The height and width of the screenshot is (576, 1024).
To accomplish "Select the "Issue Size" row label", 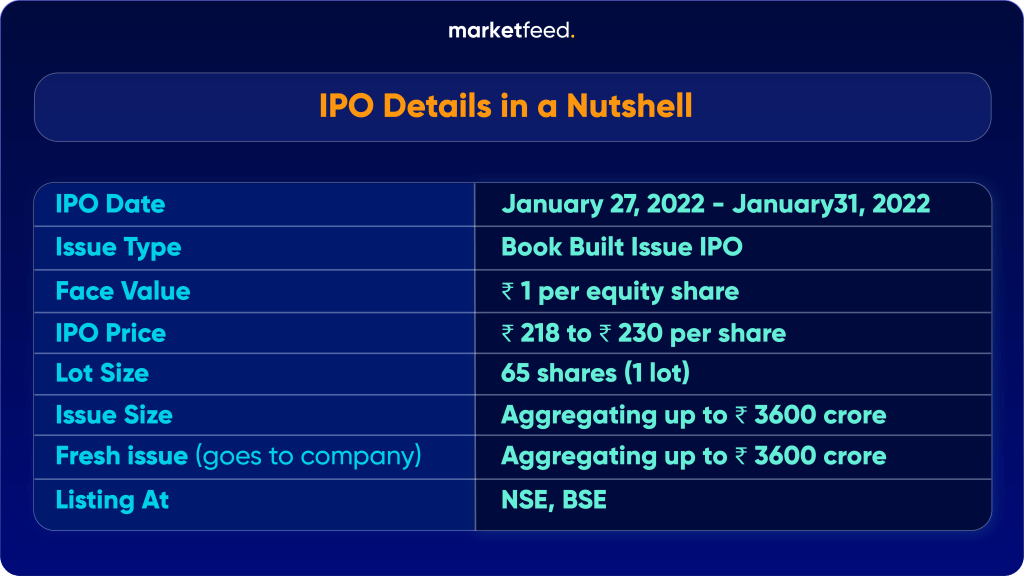I will point(114,415).
